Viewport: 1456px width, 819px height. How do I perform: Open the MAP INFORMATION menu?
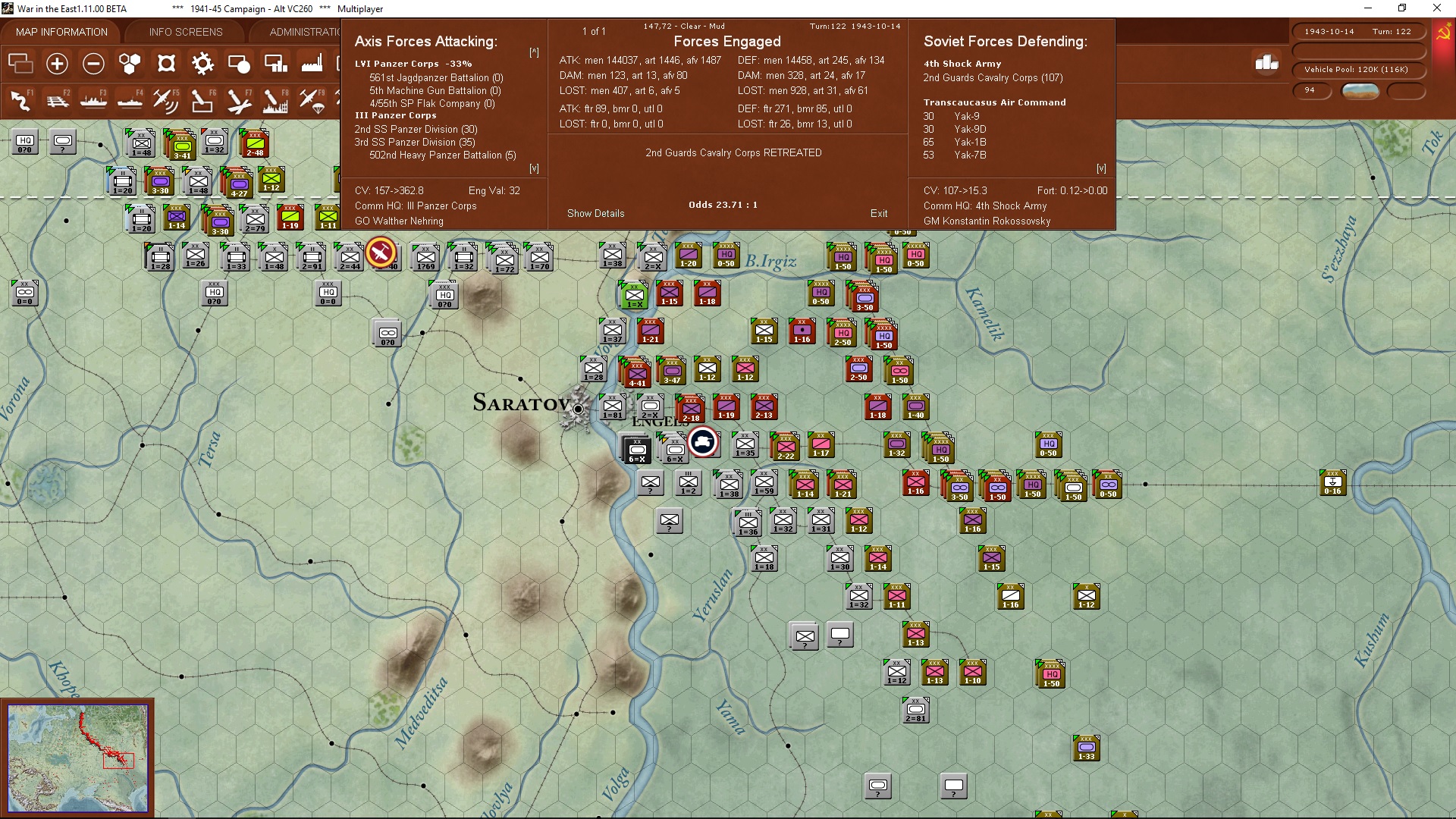point(61,32)
